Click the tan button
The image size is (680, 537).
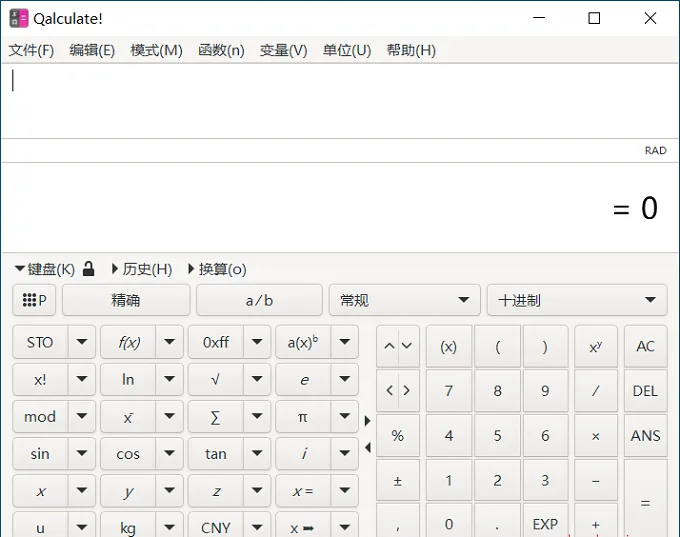[216, 454]
